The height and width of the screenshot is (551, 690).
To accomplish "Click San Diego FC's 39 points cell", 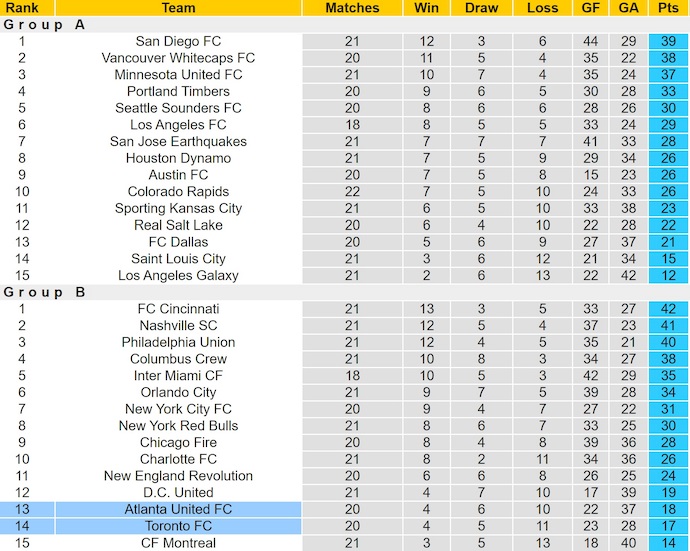I will pos(668,41).
